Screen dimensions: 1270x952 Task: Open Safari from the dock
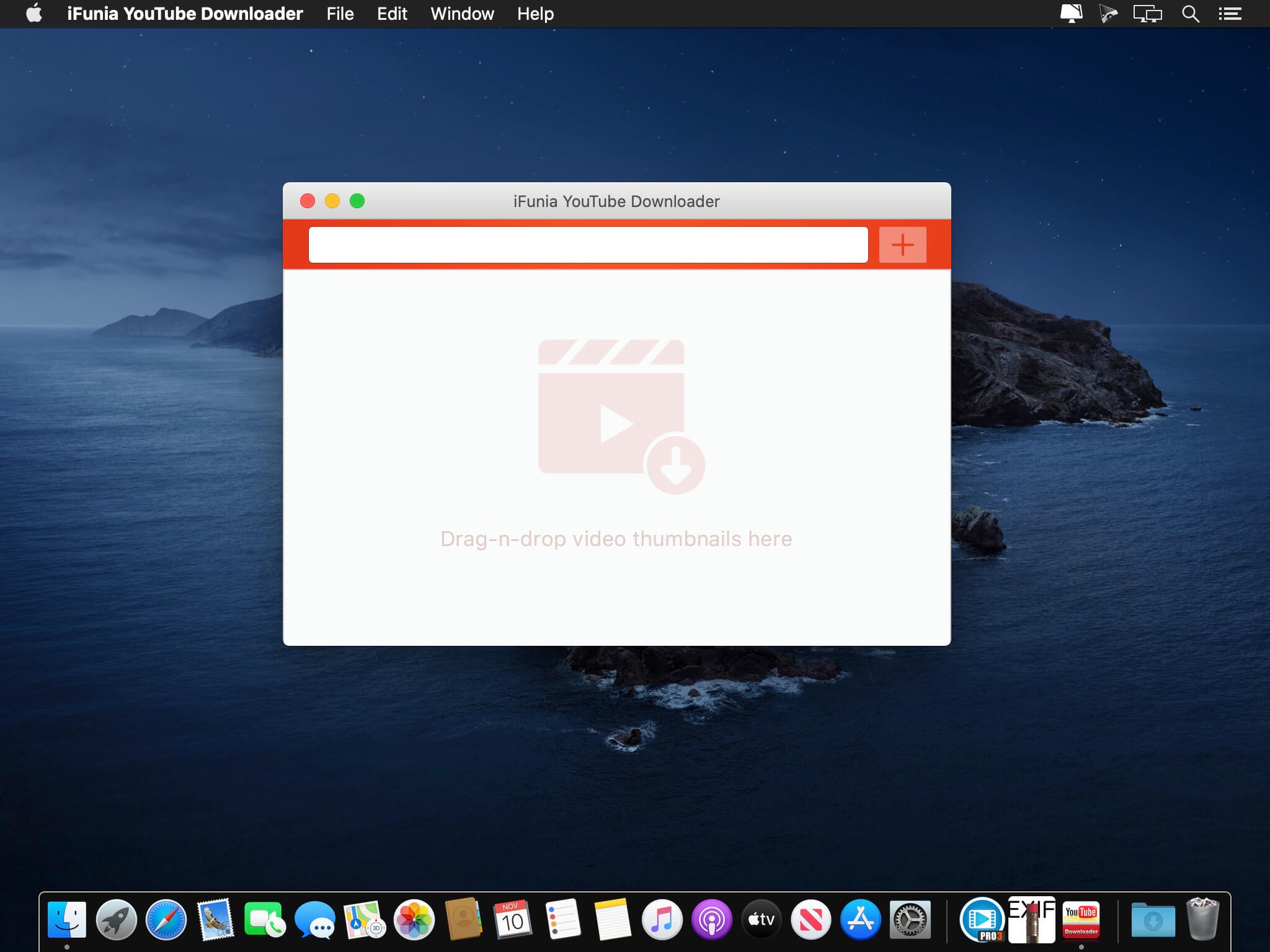(166, 920)
